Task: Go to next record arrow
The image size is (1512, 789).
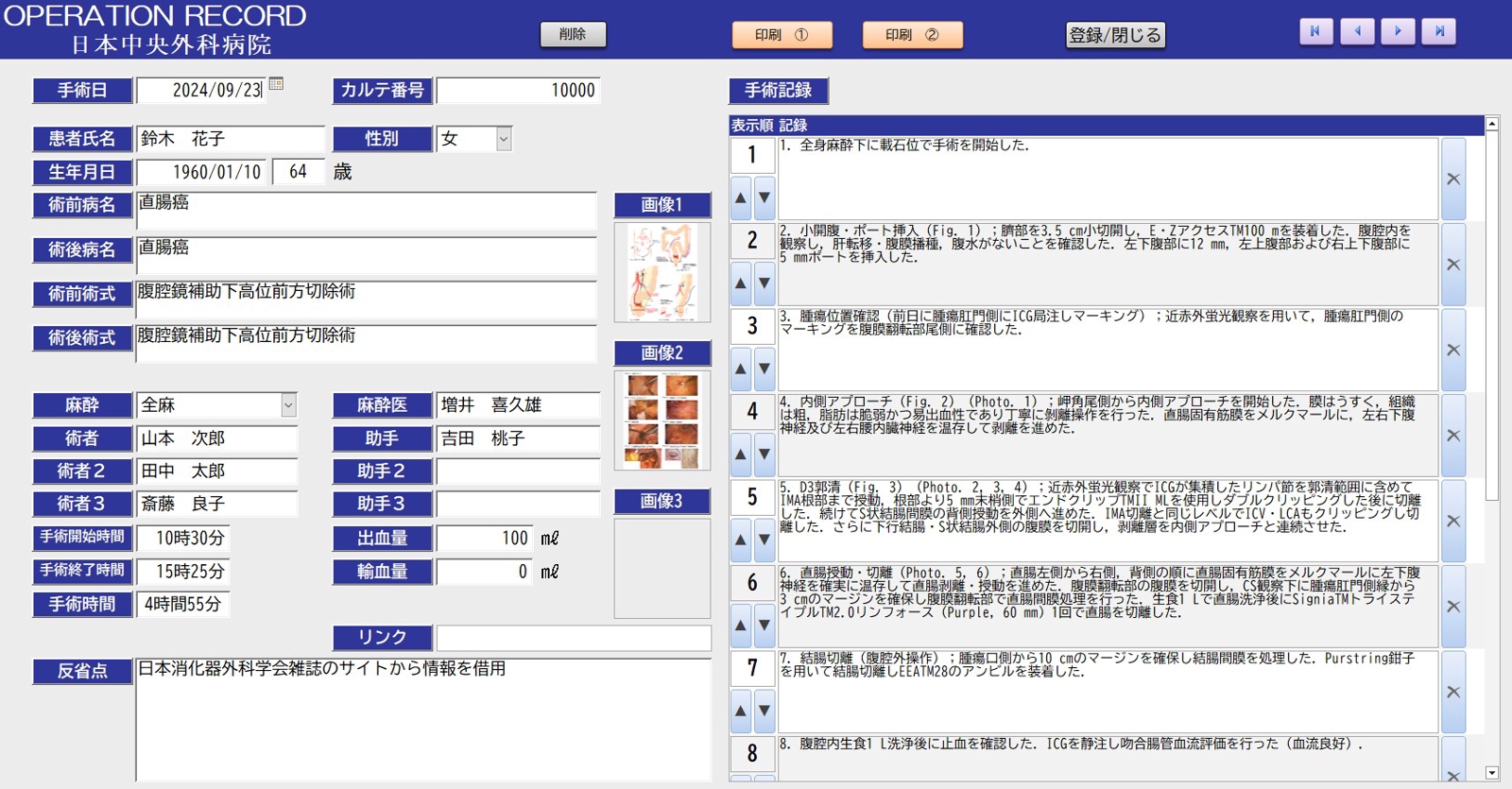Action: (1398, 31)
